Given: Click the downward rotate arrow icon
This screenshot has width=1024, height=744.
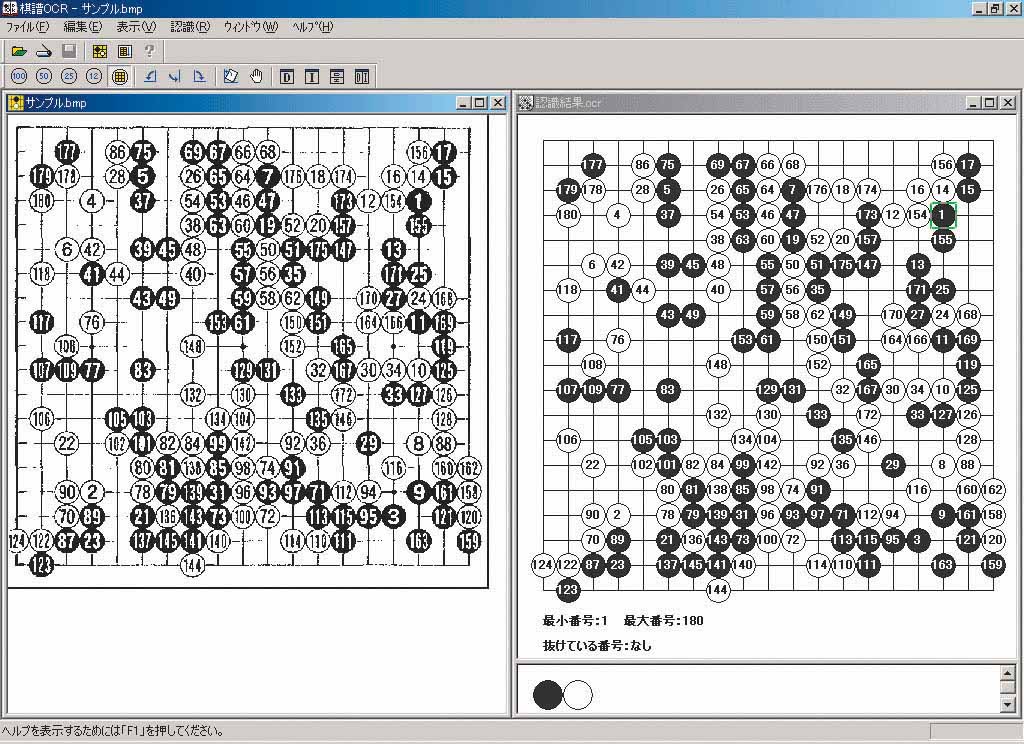Looking at the screenshot, I should click(174, 76).
